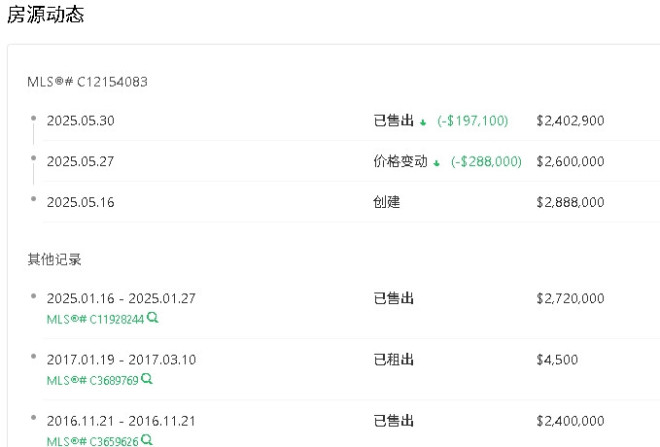Click the $2,402,900 sold price

pos(570,121)
